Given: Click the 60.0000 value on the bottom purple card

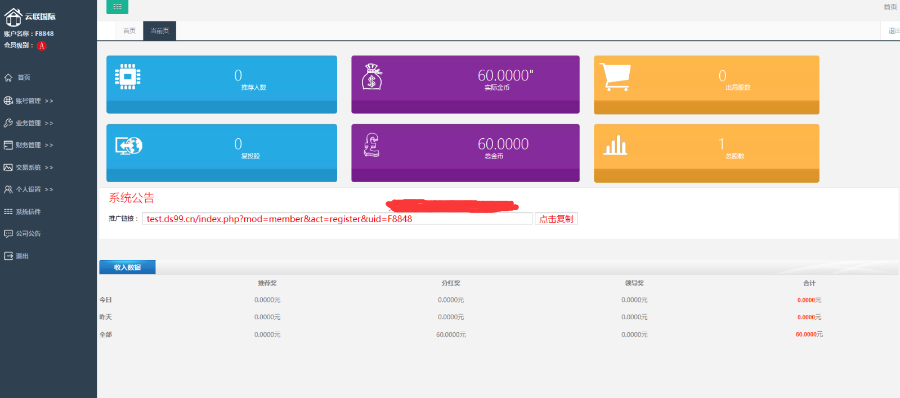Looking at the screenshot, I should tap(503, 144).
